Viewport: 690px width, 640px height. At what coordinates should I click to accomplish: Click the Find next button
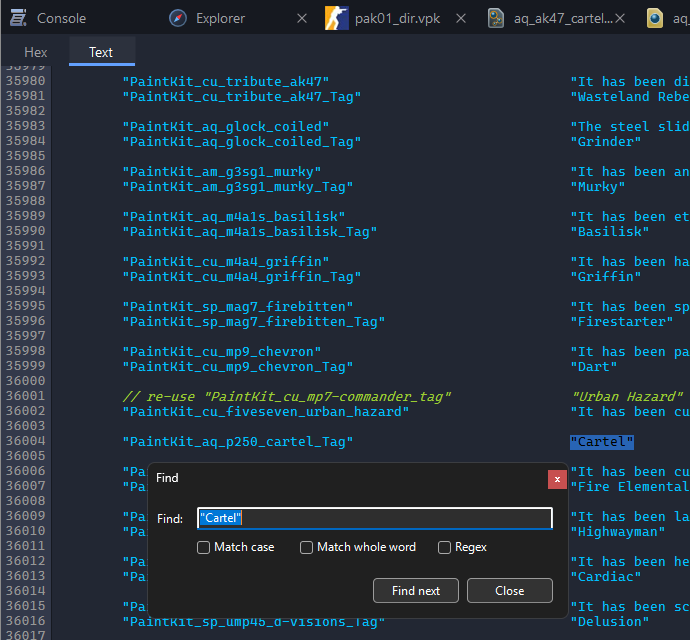[x=416, y=590]
